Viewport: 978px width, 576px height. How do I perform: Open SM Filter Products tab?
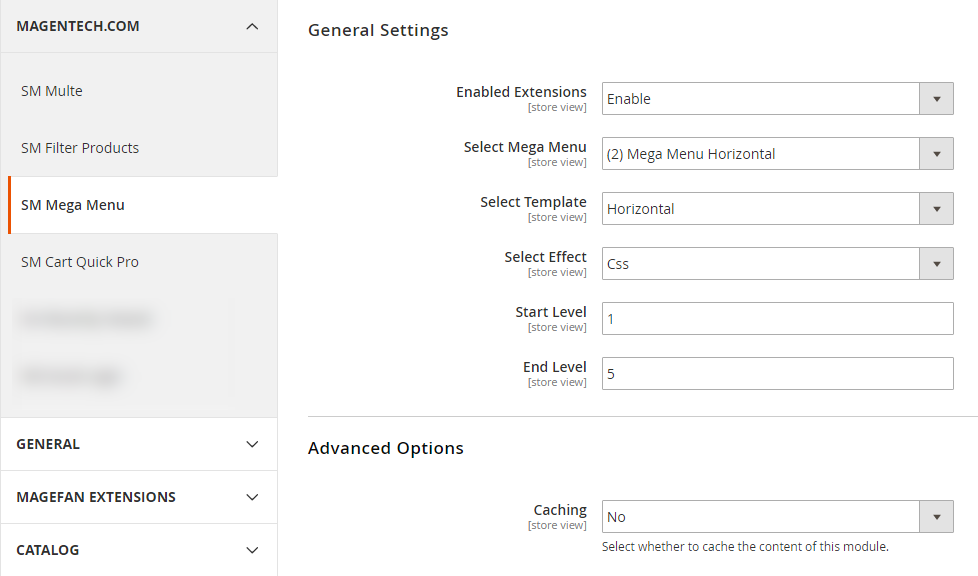(80, 148)
